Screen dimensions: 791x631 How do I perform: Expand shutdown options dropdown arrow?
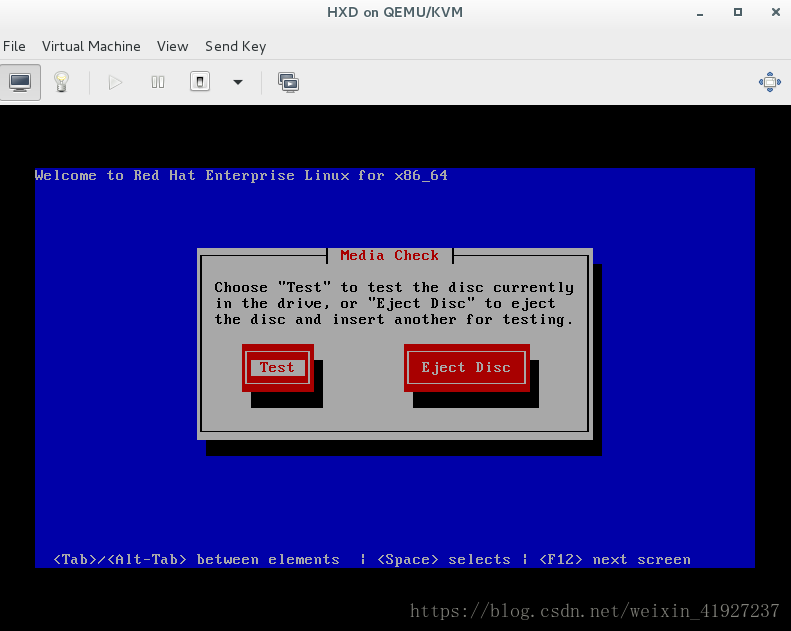tap(238, 82)
